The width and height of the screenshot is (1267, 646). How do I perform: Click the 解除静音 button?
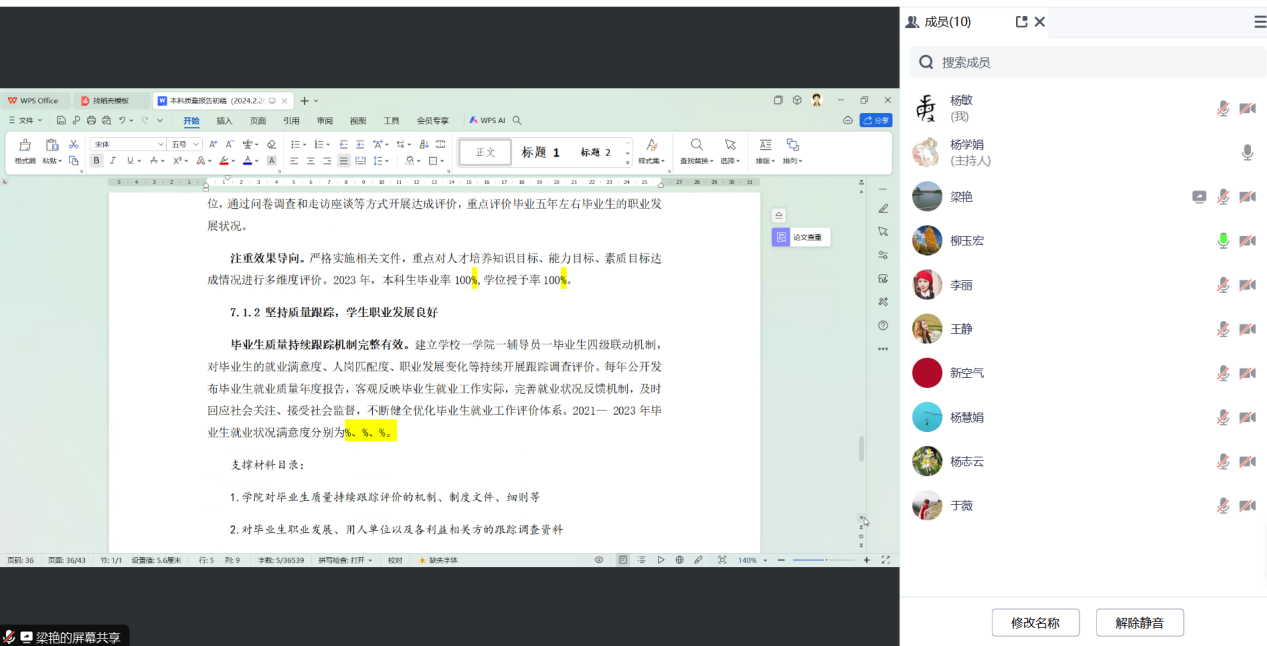pyautogui.click(x=1139, y=622)
